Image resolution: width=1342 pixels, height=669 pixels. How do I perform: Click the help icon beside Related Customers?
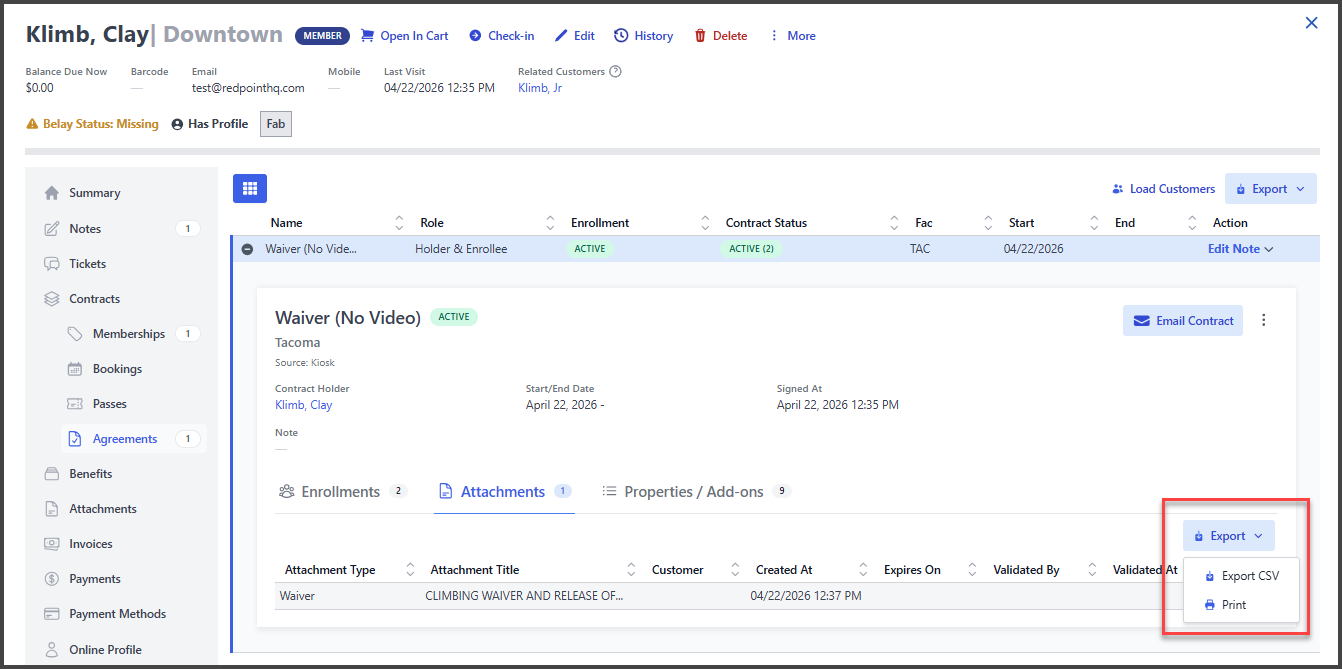point(616,72)
